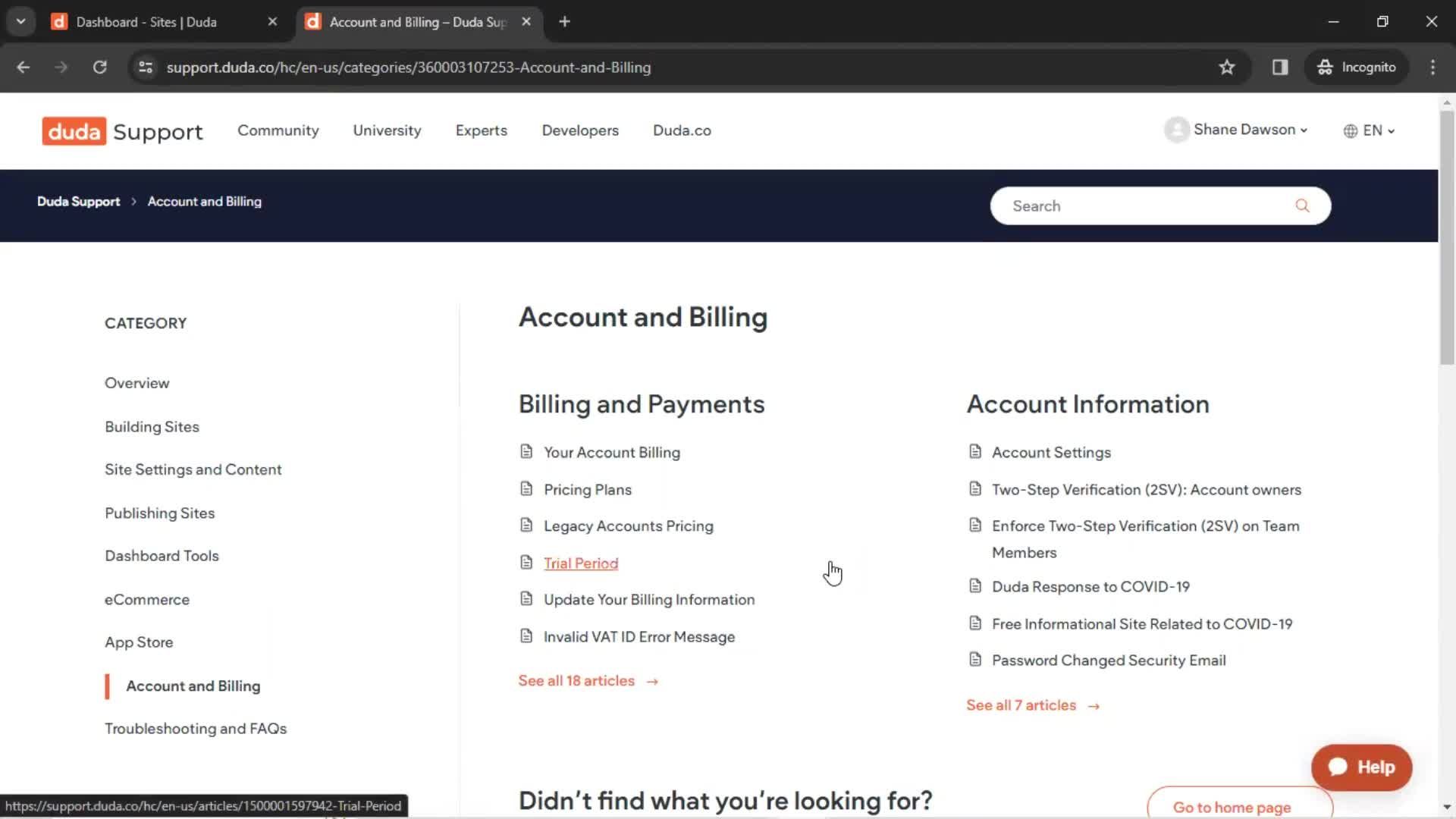Image resolution: width=1456 pixels, height=819 pixels.
Task: Open Account Settings article
Action: point(1051,452)
